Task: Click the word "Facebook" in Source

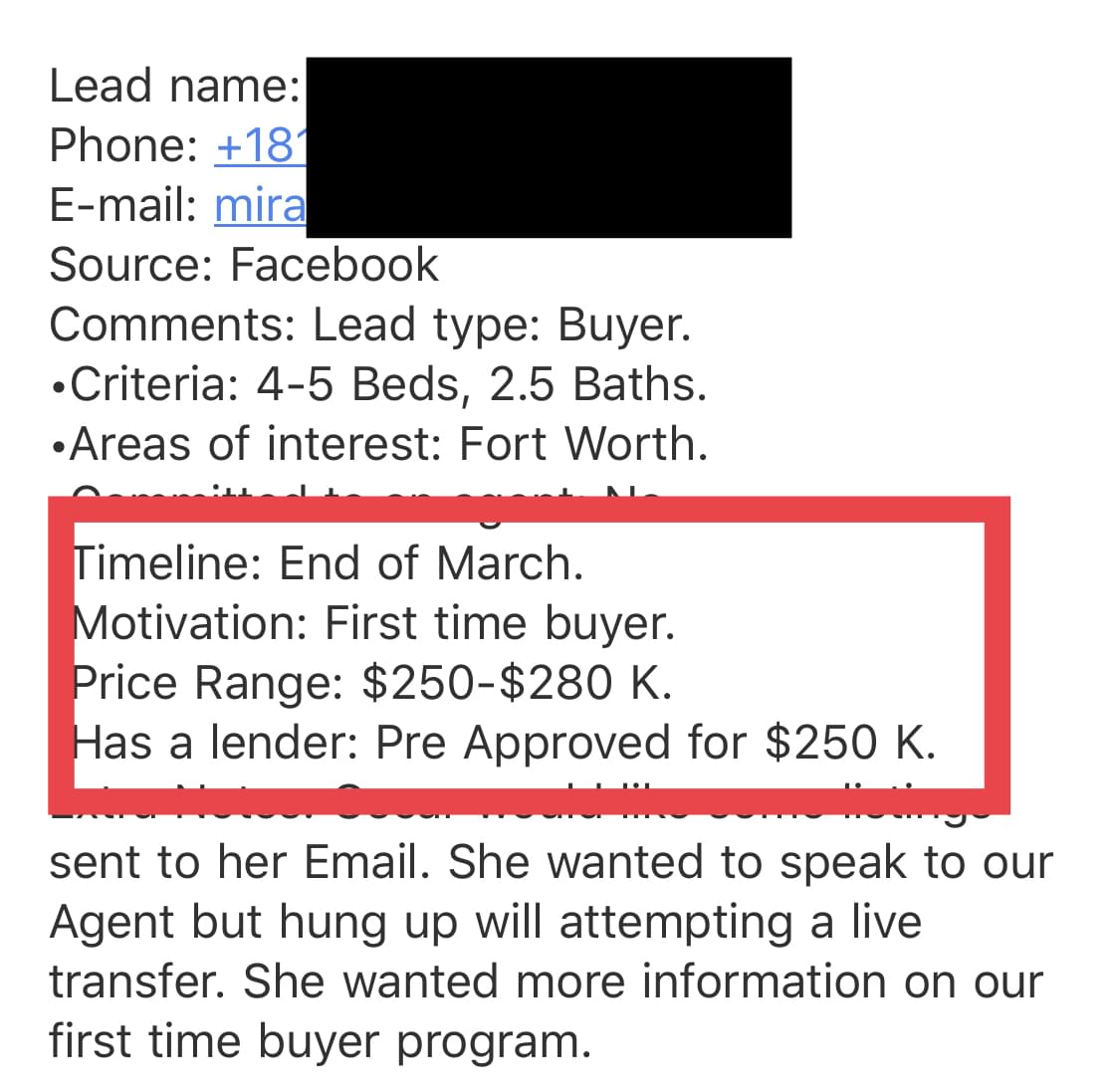Action: pos(334,265)
